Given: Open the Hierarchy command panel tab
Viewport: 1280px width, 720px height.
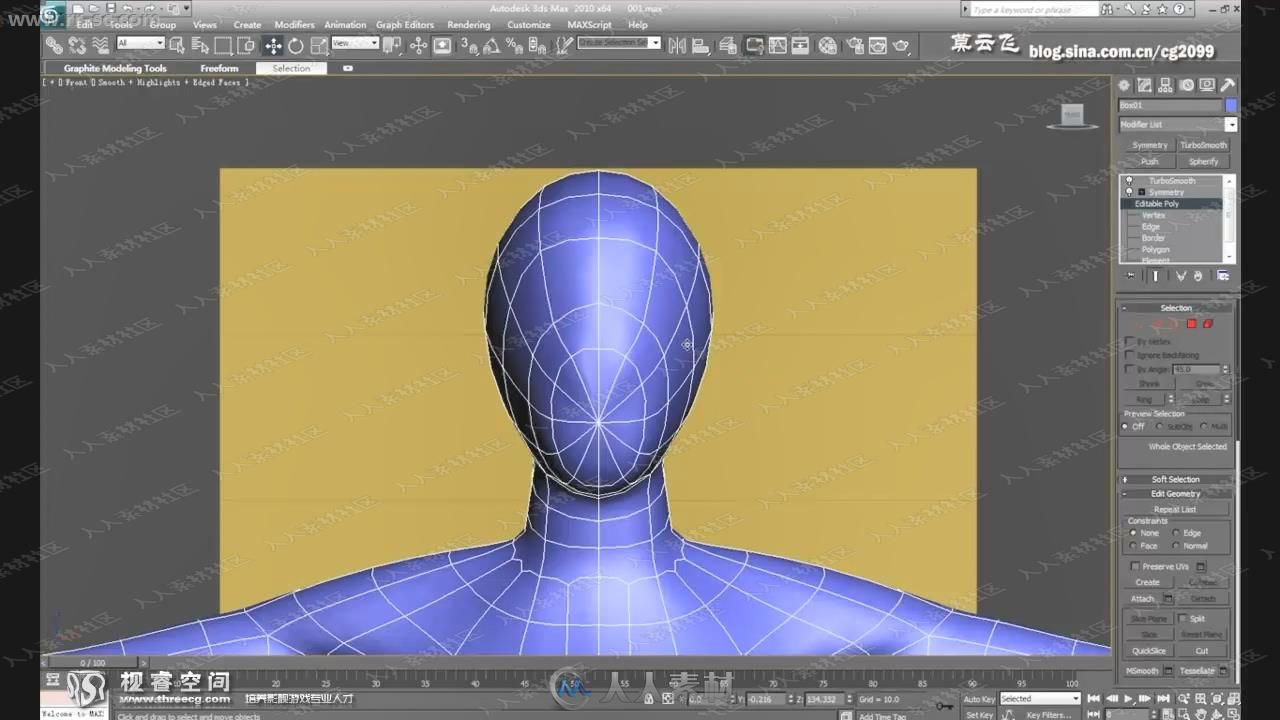Looking at the screenshot, I should pyautogui.click(x=1165, y=85).
